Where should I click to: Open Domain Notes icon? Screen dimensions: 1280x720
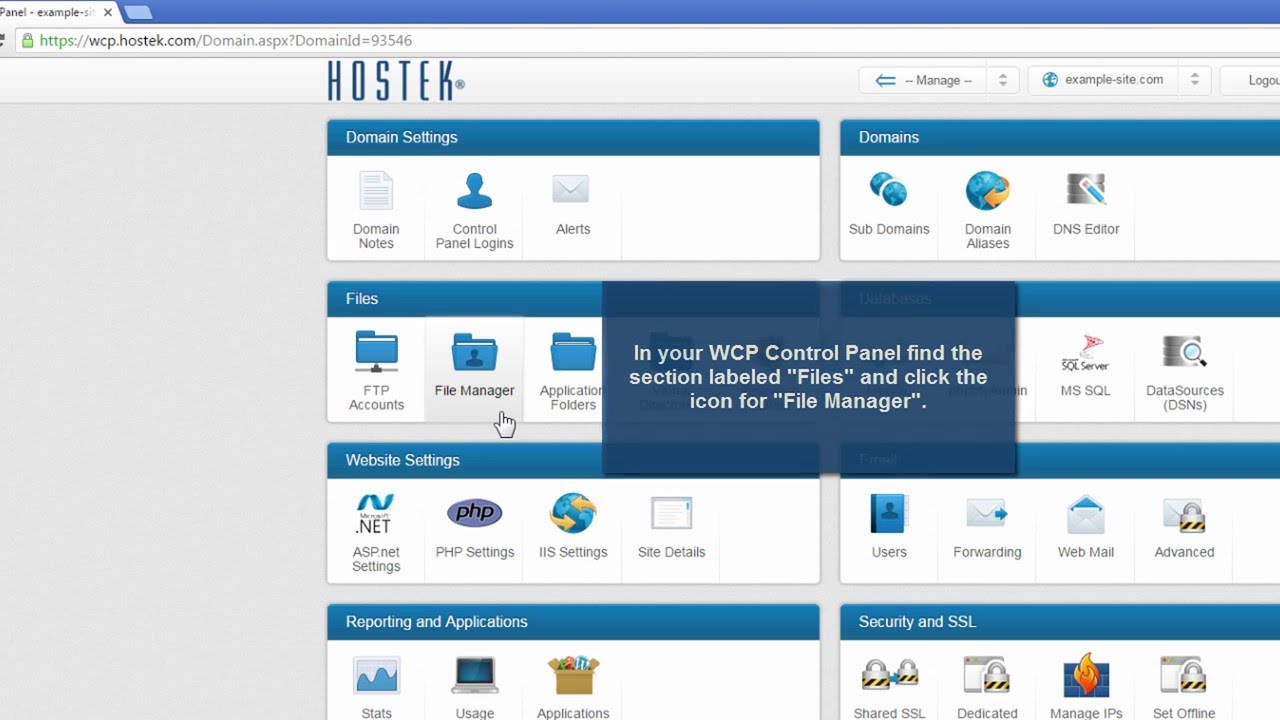coord(376,191)
